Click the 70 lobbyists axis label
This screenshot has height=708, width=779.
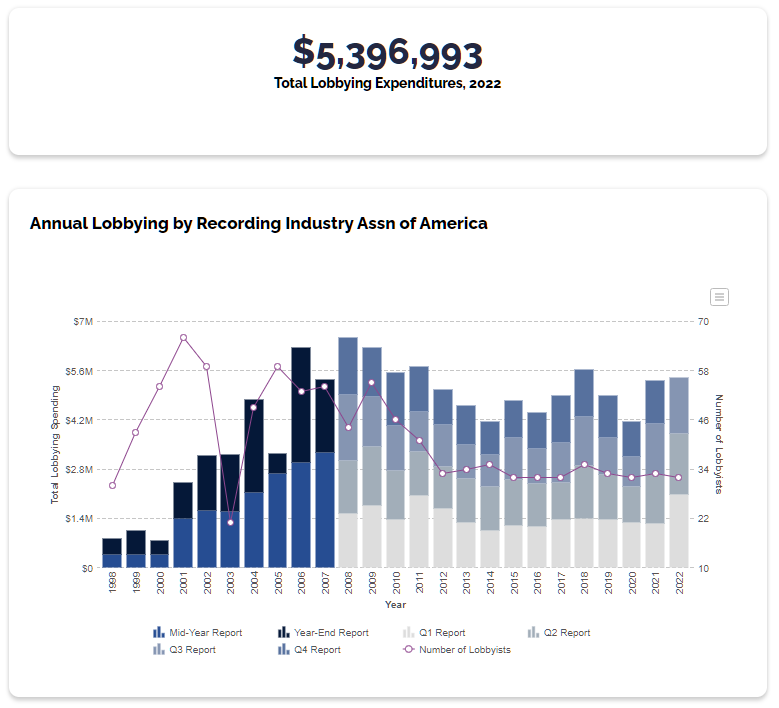[x=703, y=321]
